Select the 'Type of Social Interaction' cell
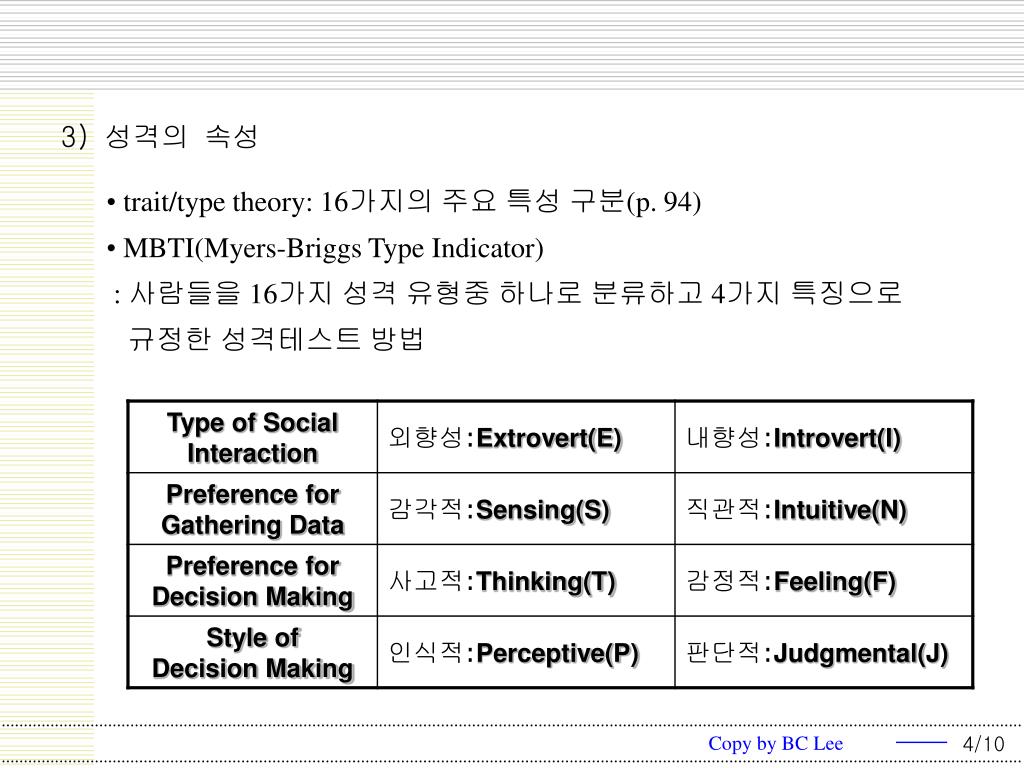This screenshot has height=768, width=1024. (253, 437)
